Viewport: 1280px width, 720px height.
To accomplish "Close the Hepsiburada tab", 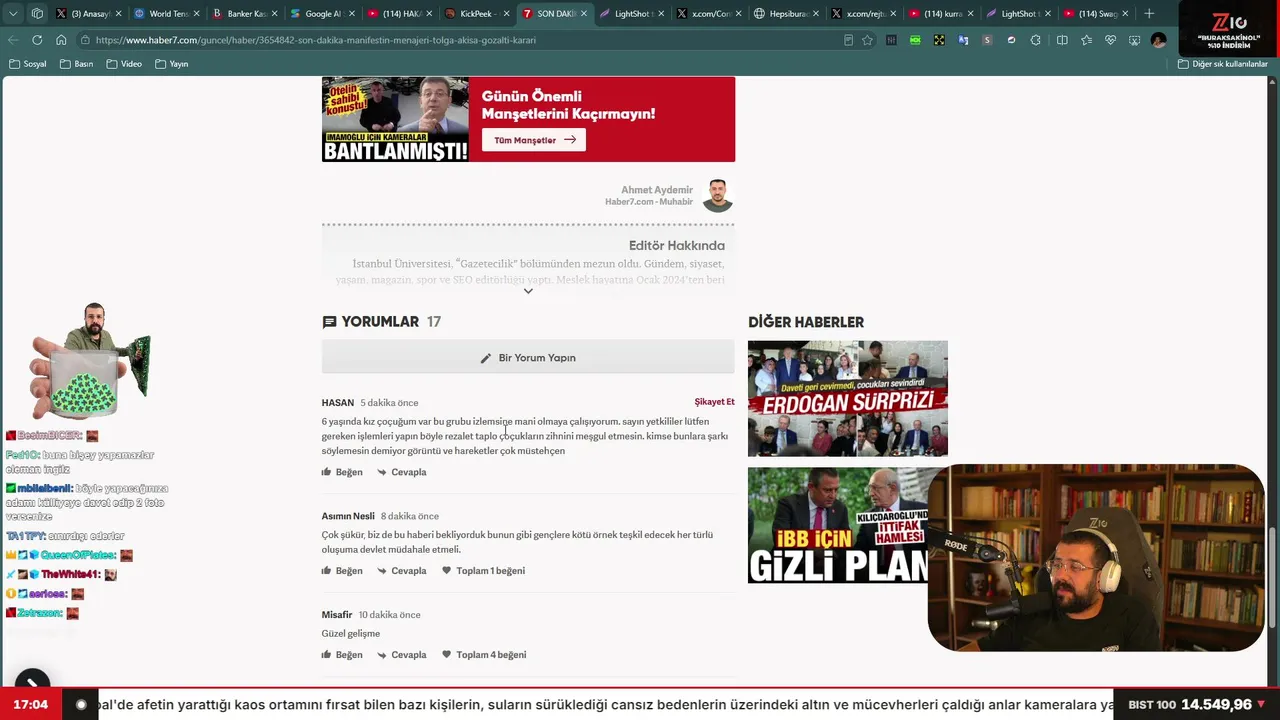I will (816, 14).
